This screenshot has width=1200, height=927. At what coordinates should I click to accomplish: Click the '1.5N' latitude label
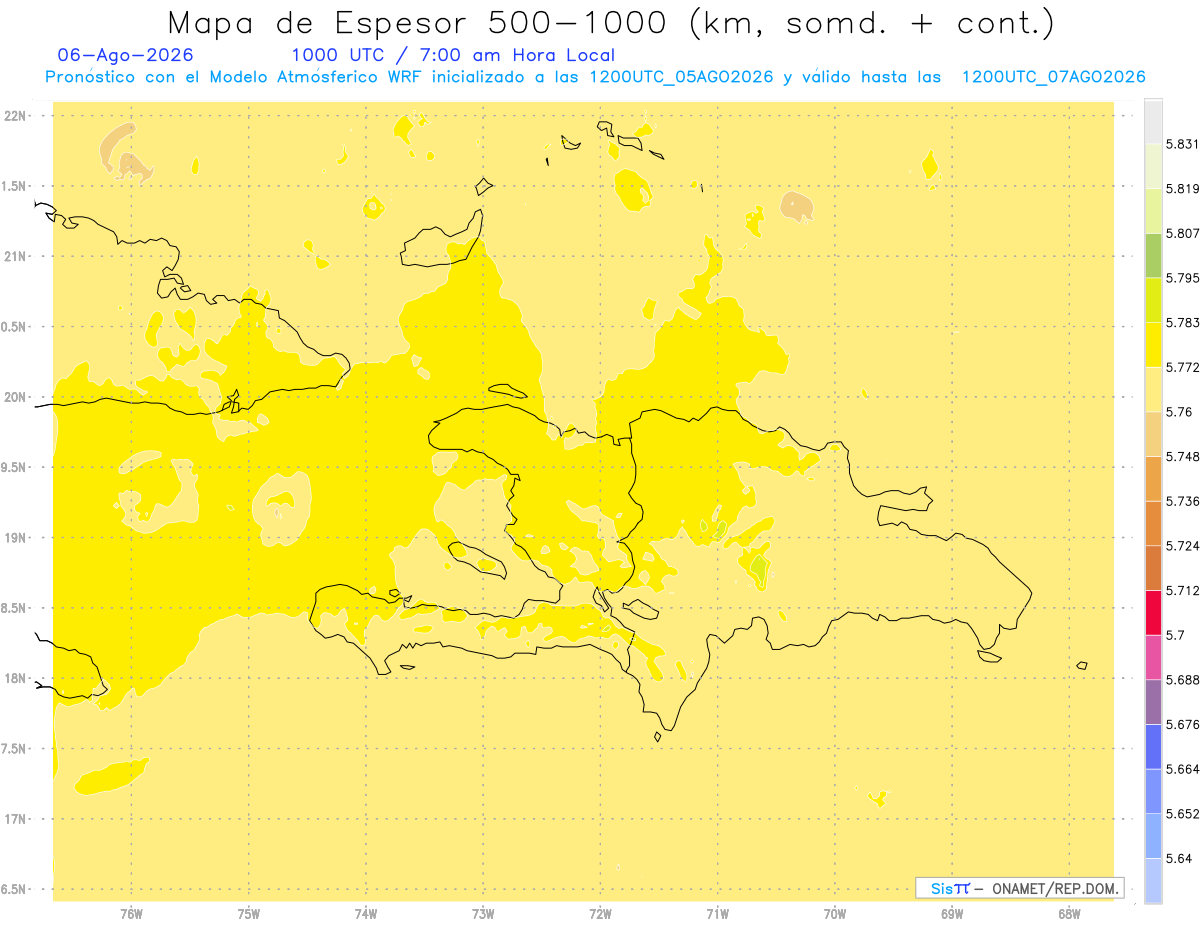pos(15,186)
